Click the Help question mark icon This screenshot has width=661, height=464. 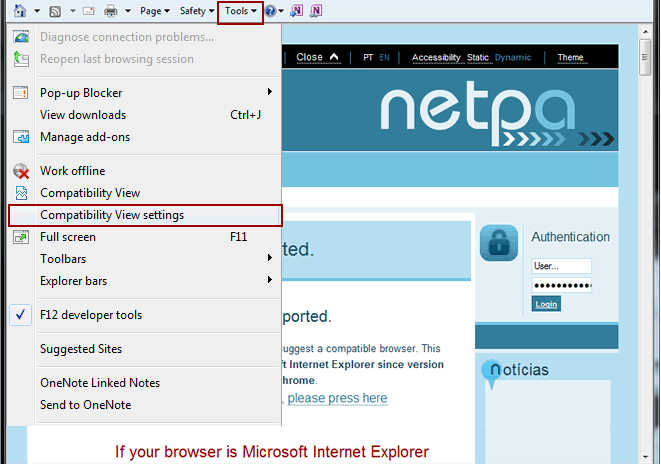pyautogui.click(x=270, y=11)
